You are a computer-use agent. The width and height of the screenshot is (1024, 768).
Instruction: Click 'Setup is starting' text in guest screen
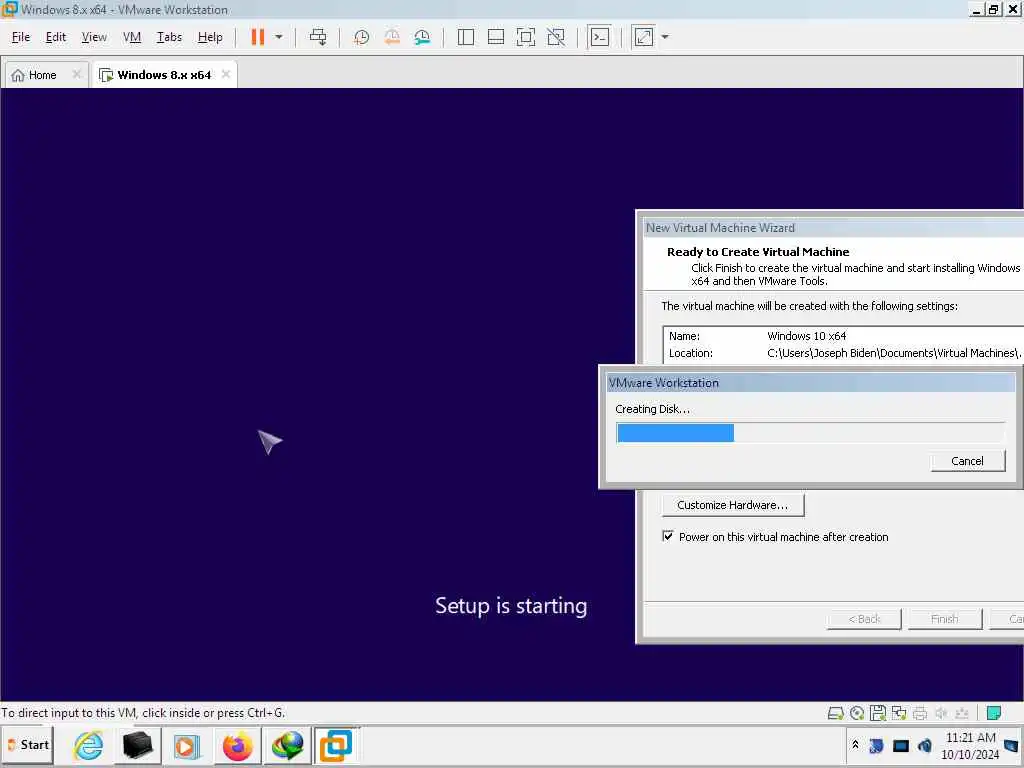tap(511, 606)
